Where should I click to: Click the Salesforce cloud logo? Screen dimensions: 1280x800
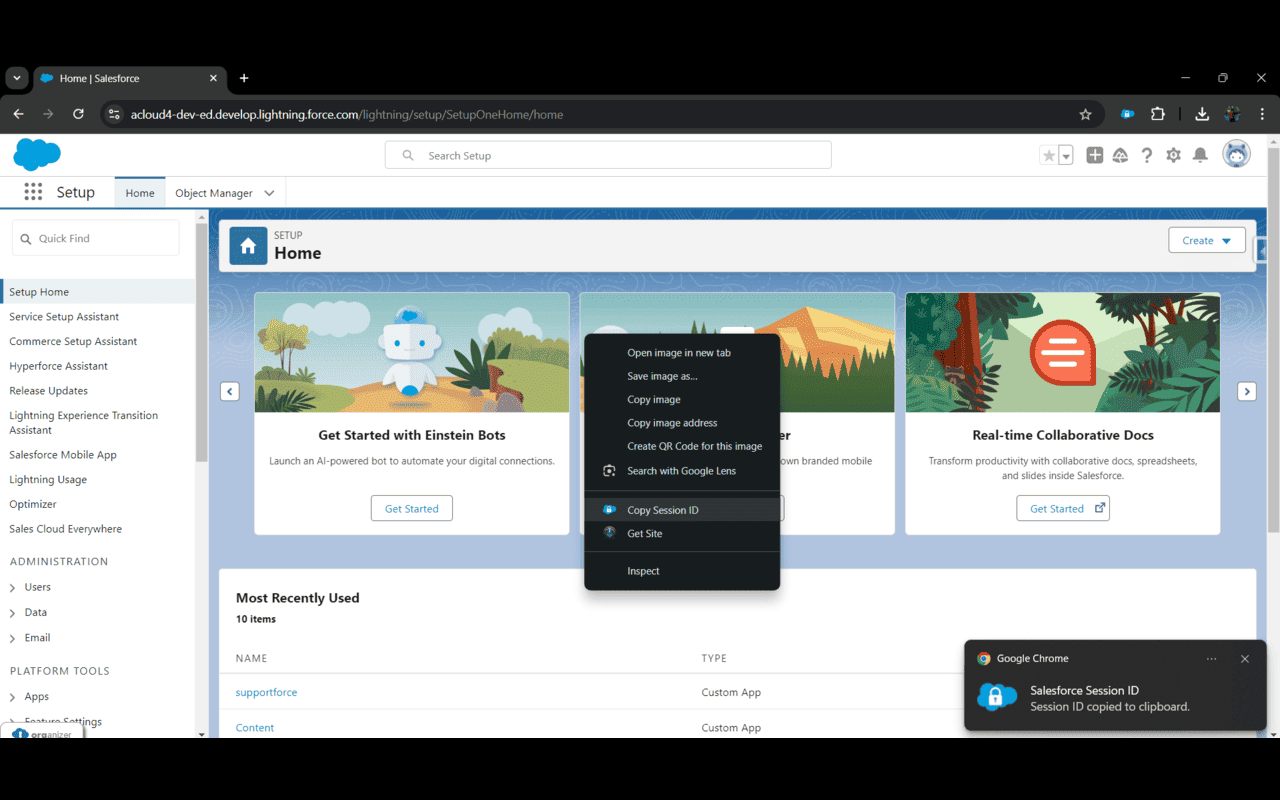pos(37,155)
